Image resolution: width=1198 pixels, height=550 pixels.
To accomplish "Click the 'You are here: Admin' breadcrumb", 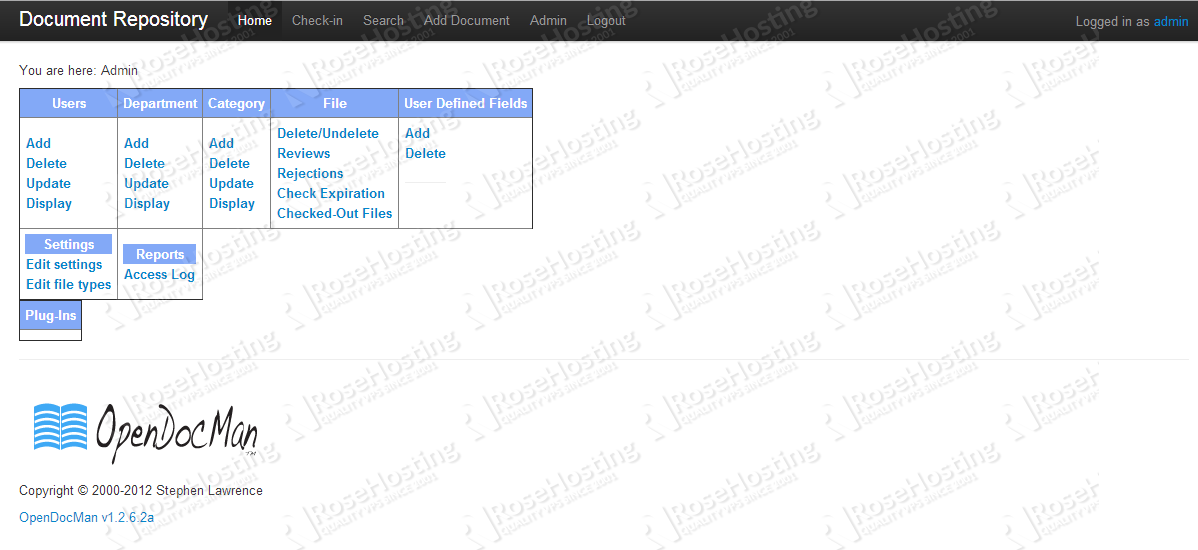I will pyautogui.click(x=79, y=70).
